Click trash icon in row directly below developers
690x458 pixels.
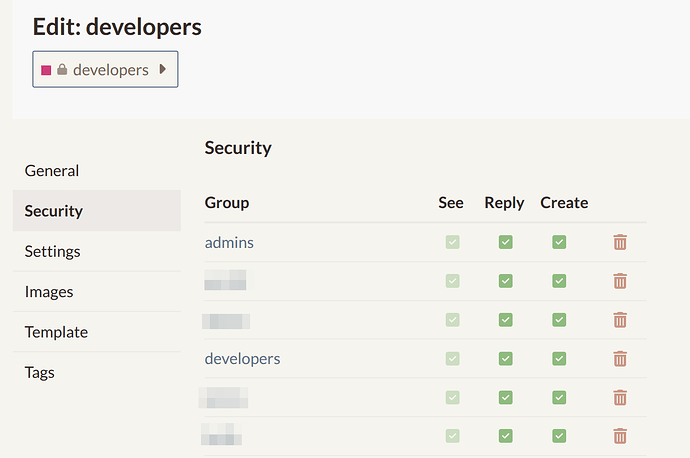coord(620,397)
